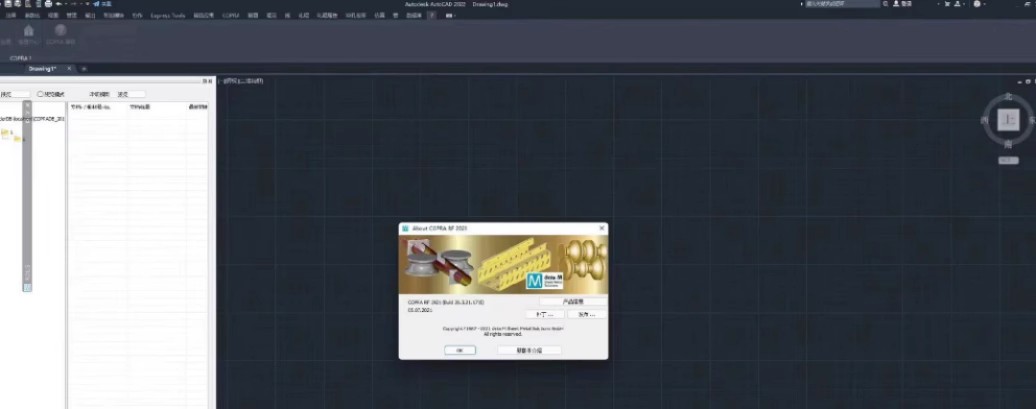Expand the yellow folder tree node
Screen dimensions: 1036x409
[5, 133]
